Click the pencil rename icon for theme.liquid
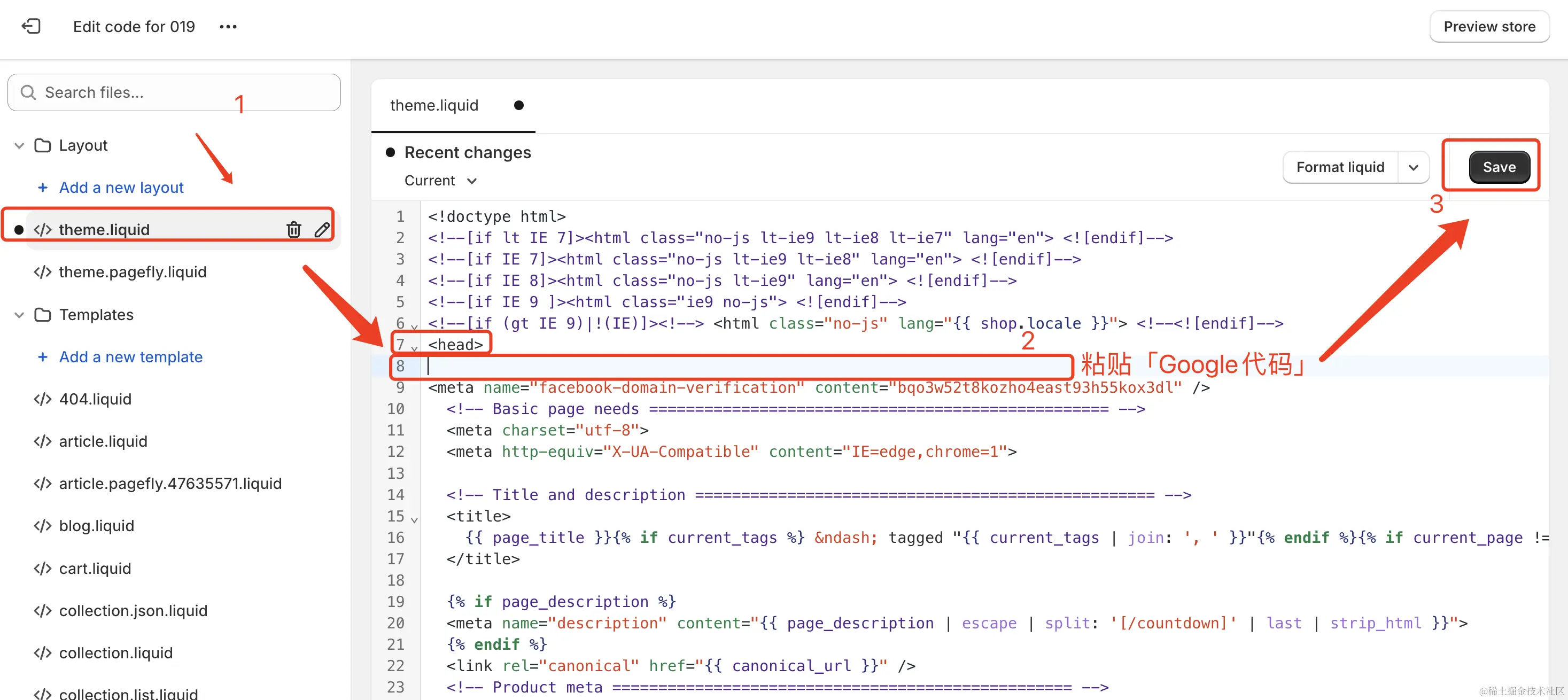 point(322,229)
